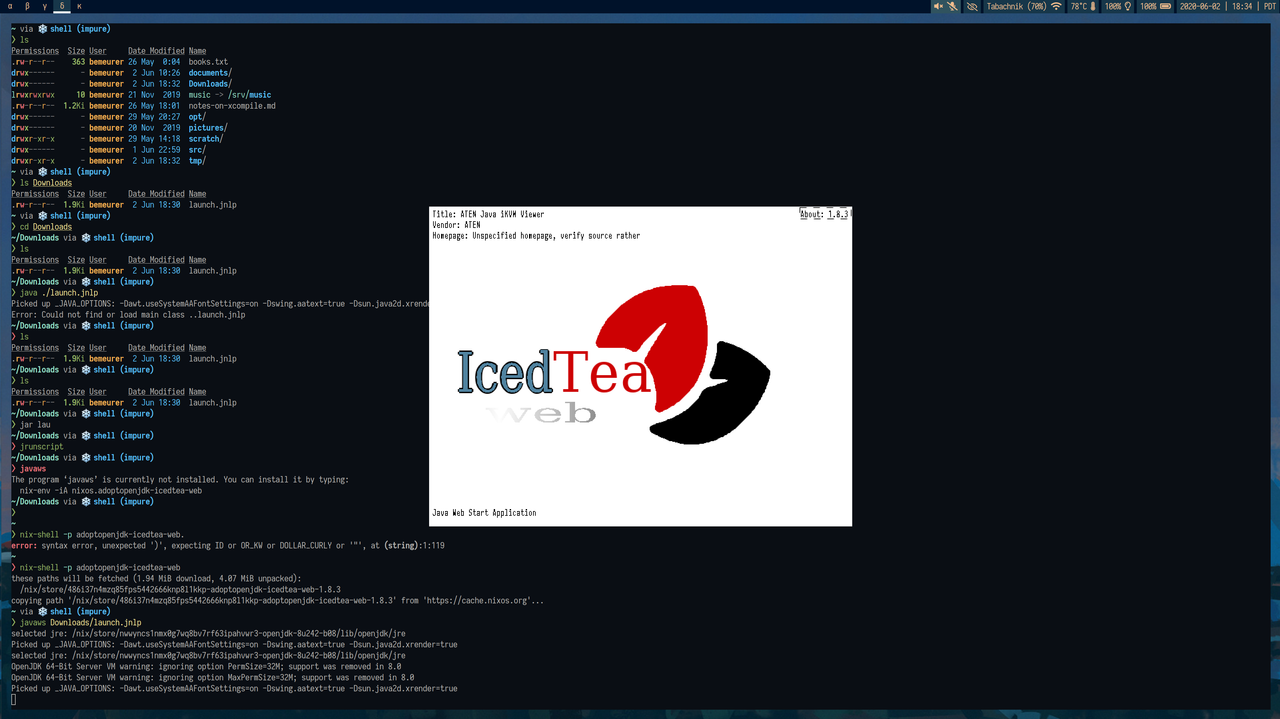The width and height of the screenshot is (1280, 719).
Task: Click the crossed-out eye icon in status bar
Action: (x=972, y=6)
